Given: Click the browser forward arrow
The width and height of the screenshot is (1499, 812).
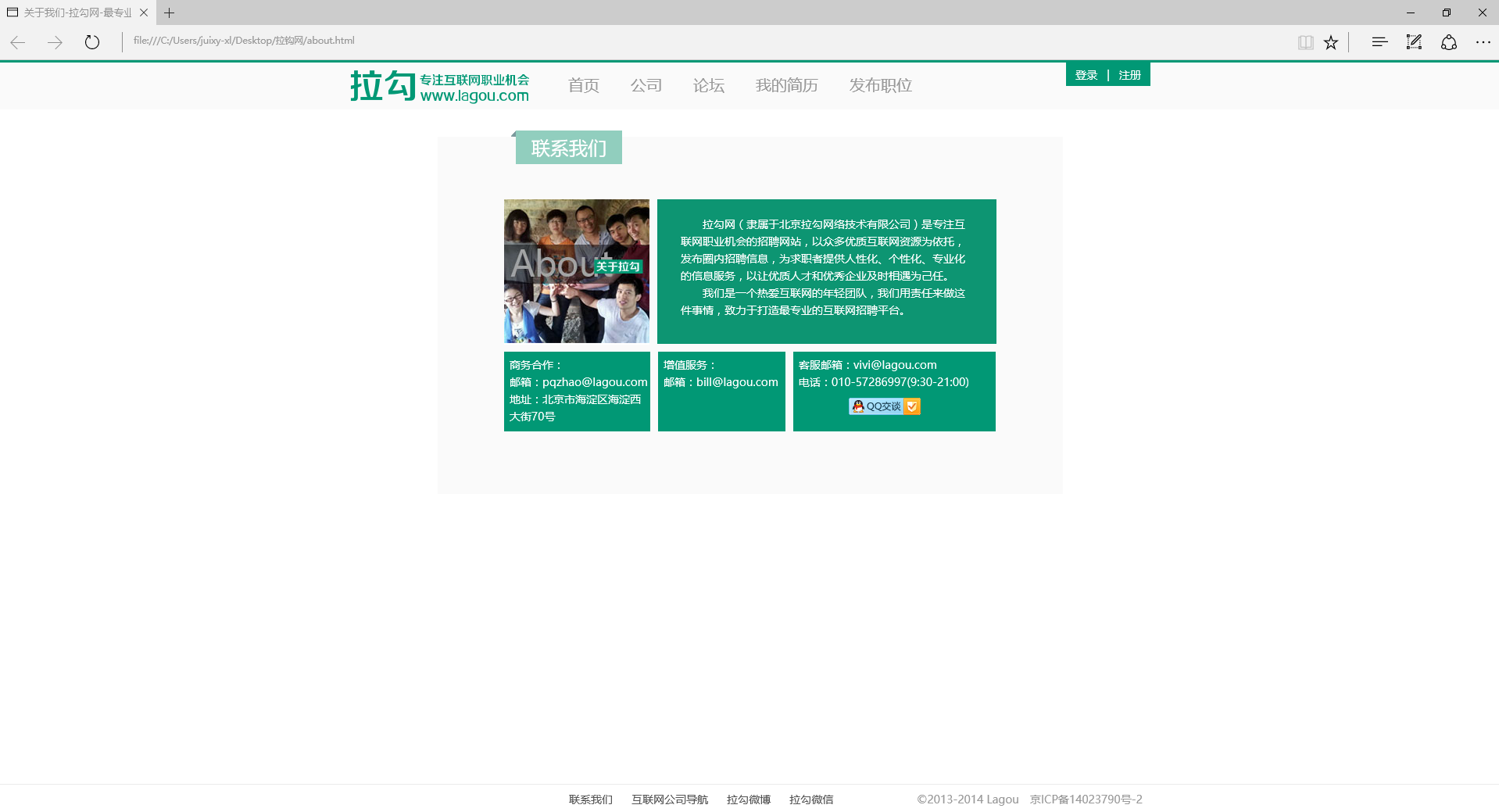Looking at the screenshot, I should 55,42.
